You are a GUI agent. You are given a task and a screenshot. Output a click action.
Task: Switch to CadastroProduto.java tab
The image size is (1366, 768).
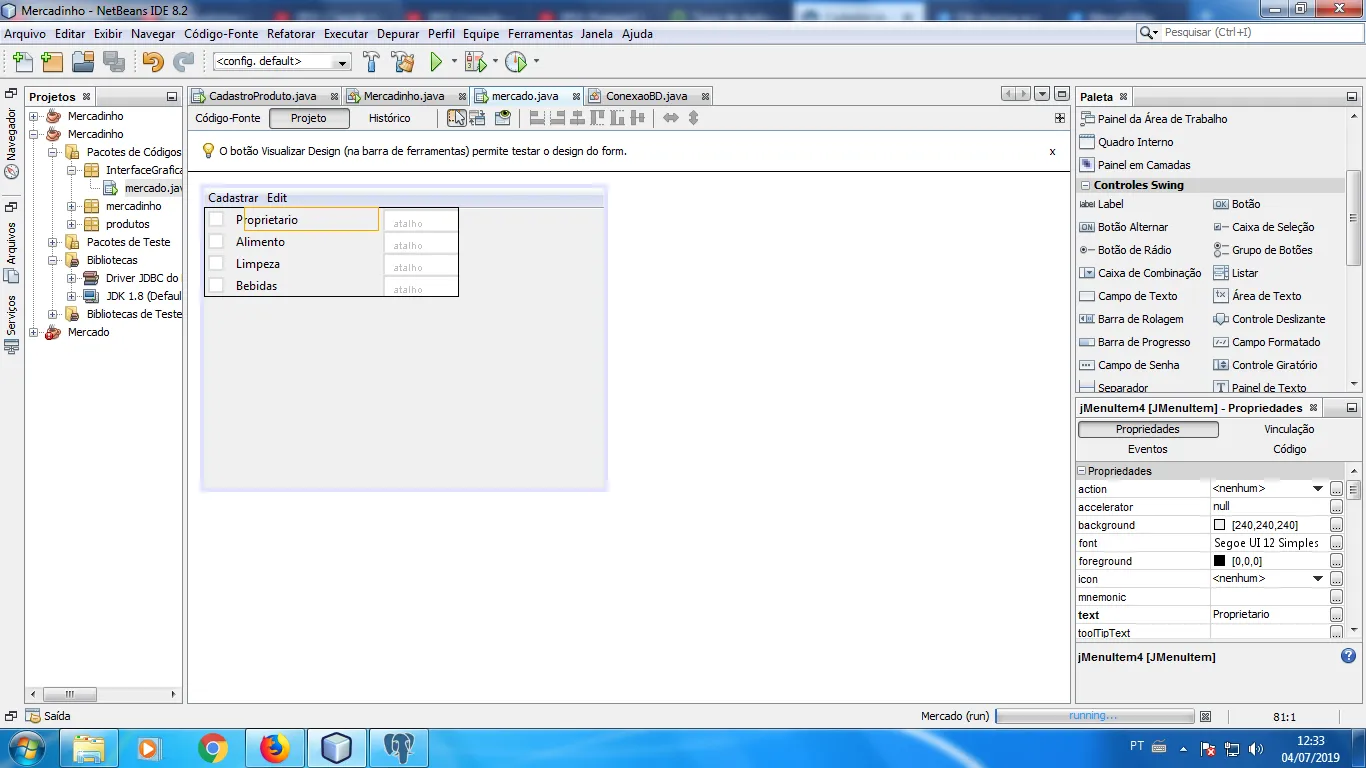pos(262,96)
